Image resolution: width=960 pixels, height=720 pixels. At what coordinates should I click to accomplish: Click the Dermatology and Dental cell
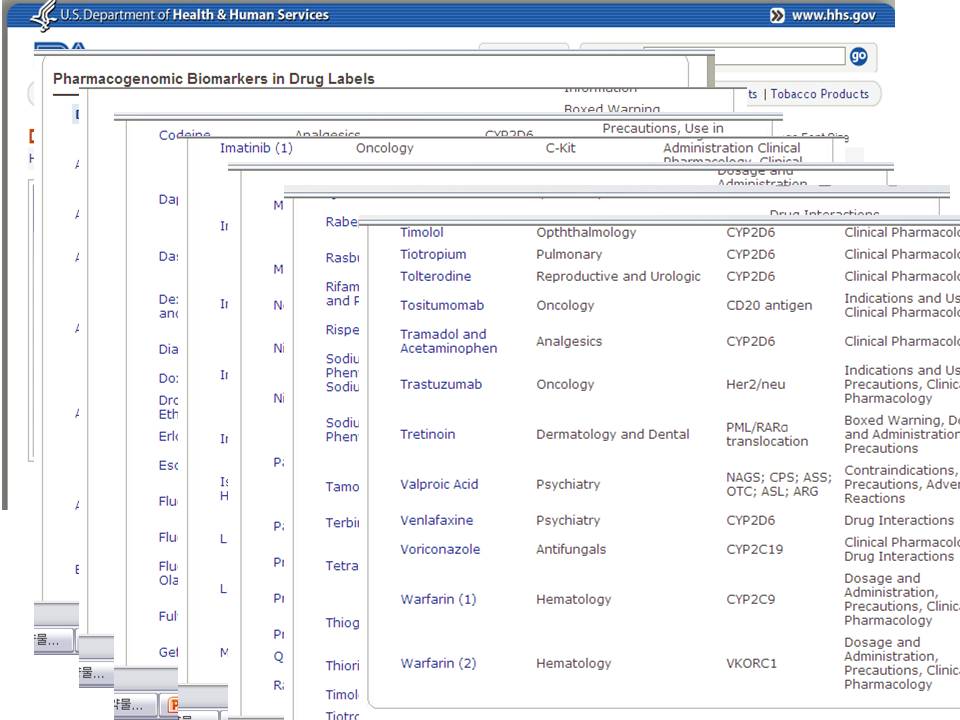[612, 434]
